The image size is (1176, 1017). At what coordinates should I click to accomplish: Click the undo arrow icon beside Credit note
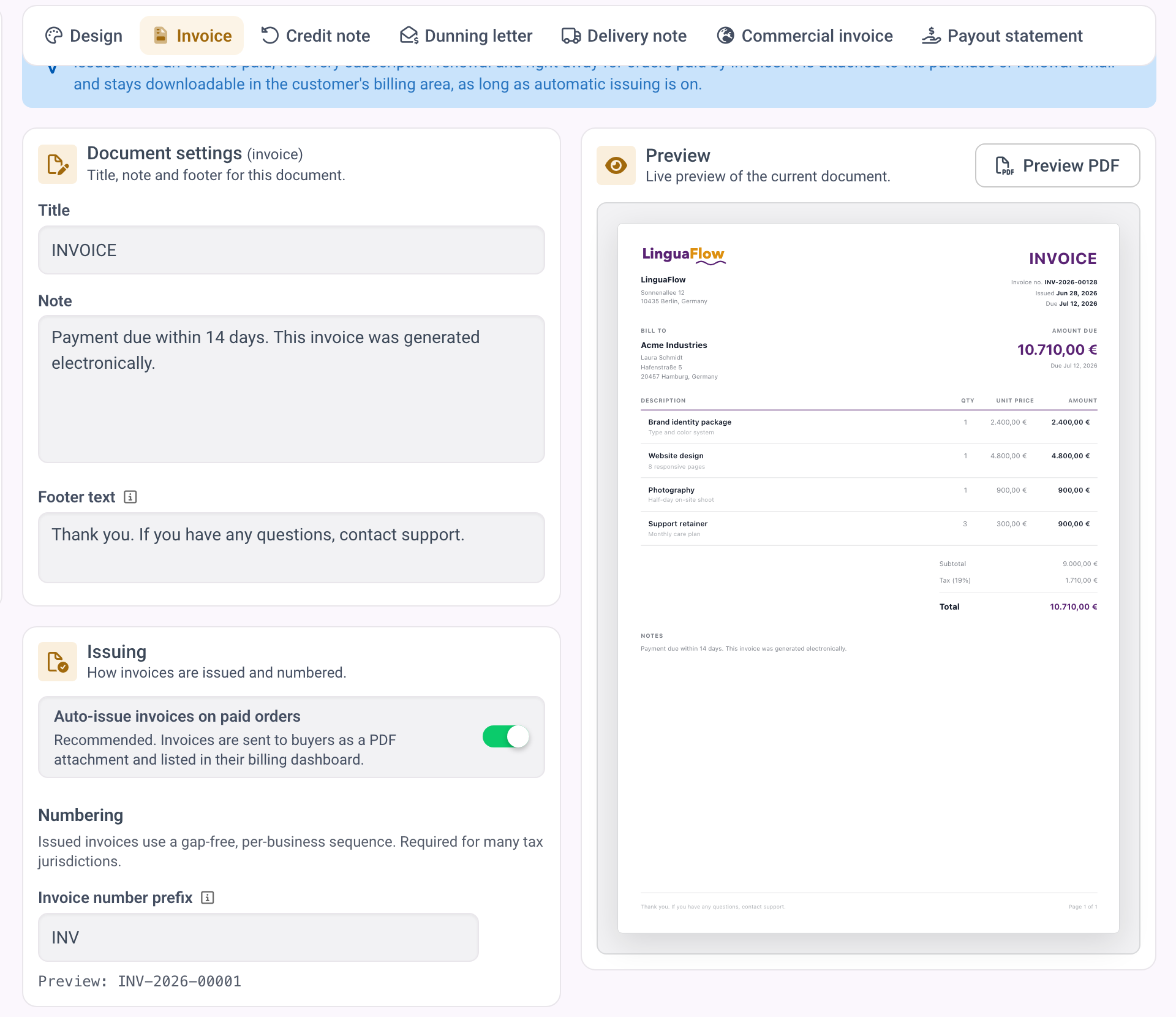coord(270,36)
